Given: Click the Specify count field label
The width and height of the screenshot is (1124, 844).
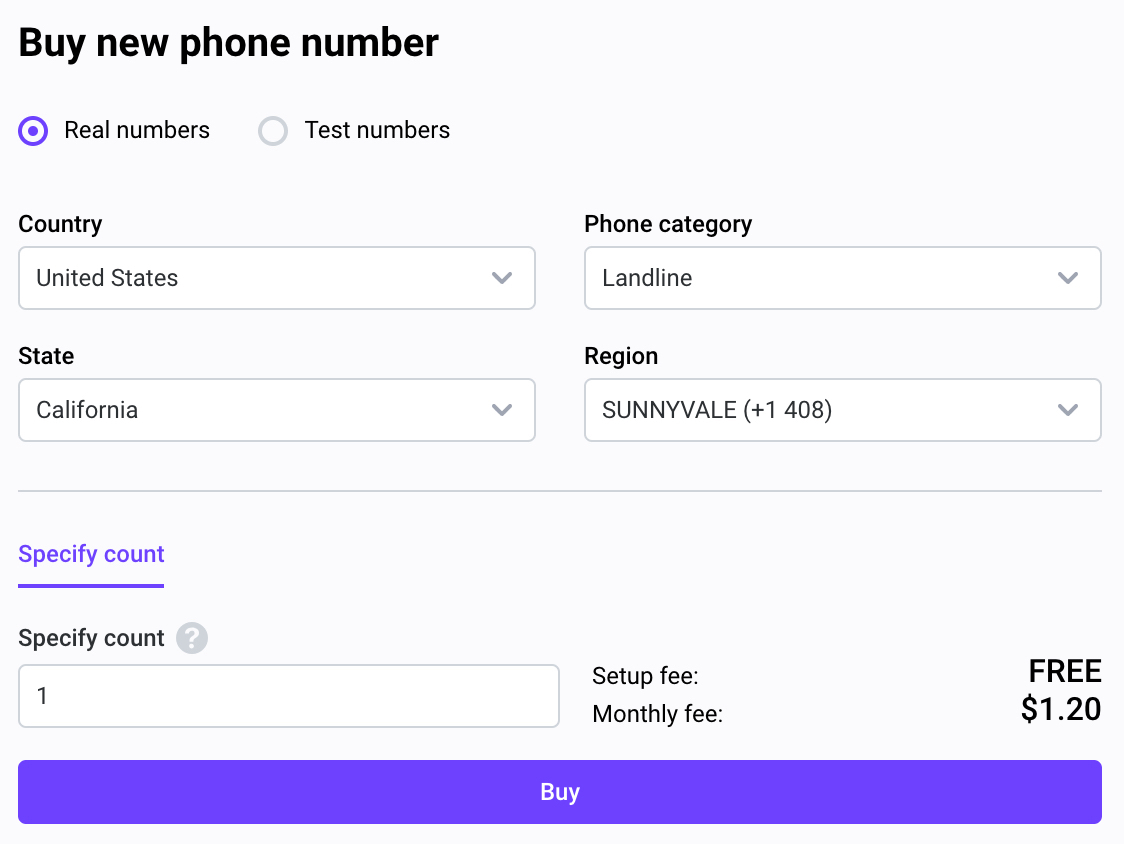Looking at the screenshot, I should [91, 638].
